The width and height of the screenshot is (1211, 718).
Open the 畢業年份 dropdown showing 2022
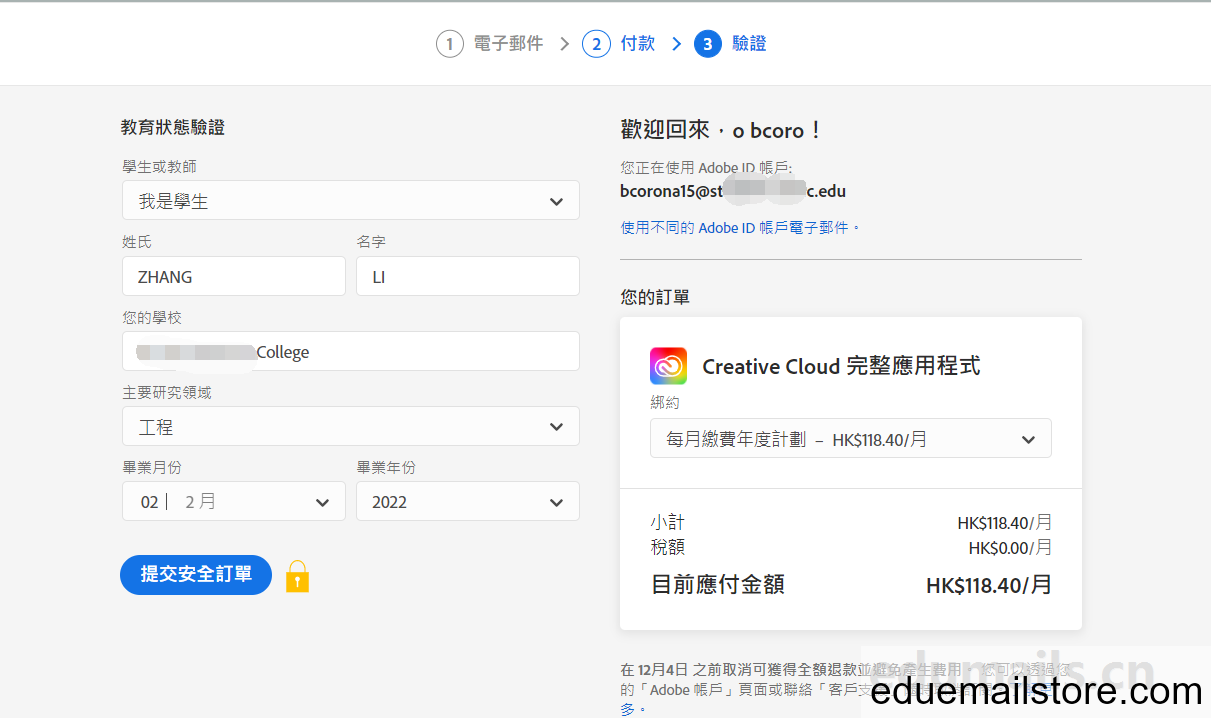point(468,501)
